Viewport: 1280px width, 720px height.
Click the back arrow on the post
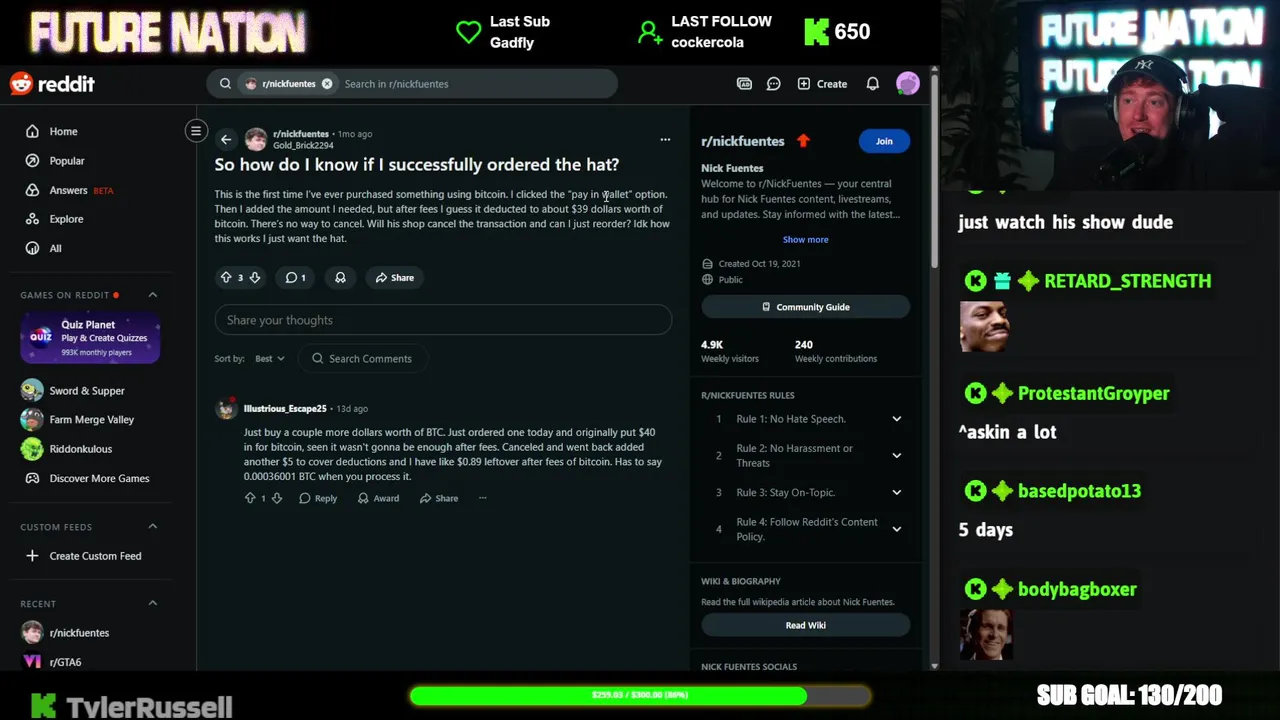coord(226,140)
